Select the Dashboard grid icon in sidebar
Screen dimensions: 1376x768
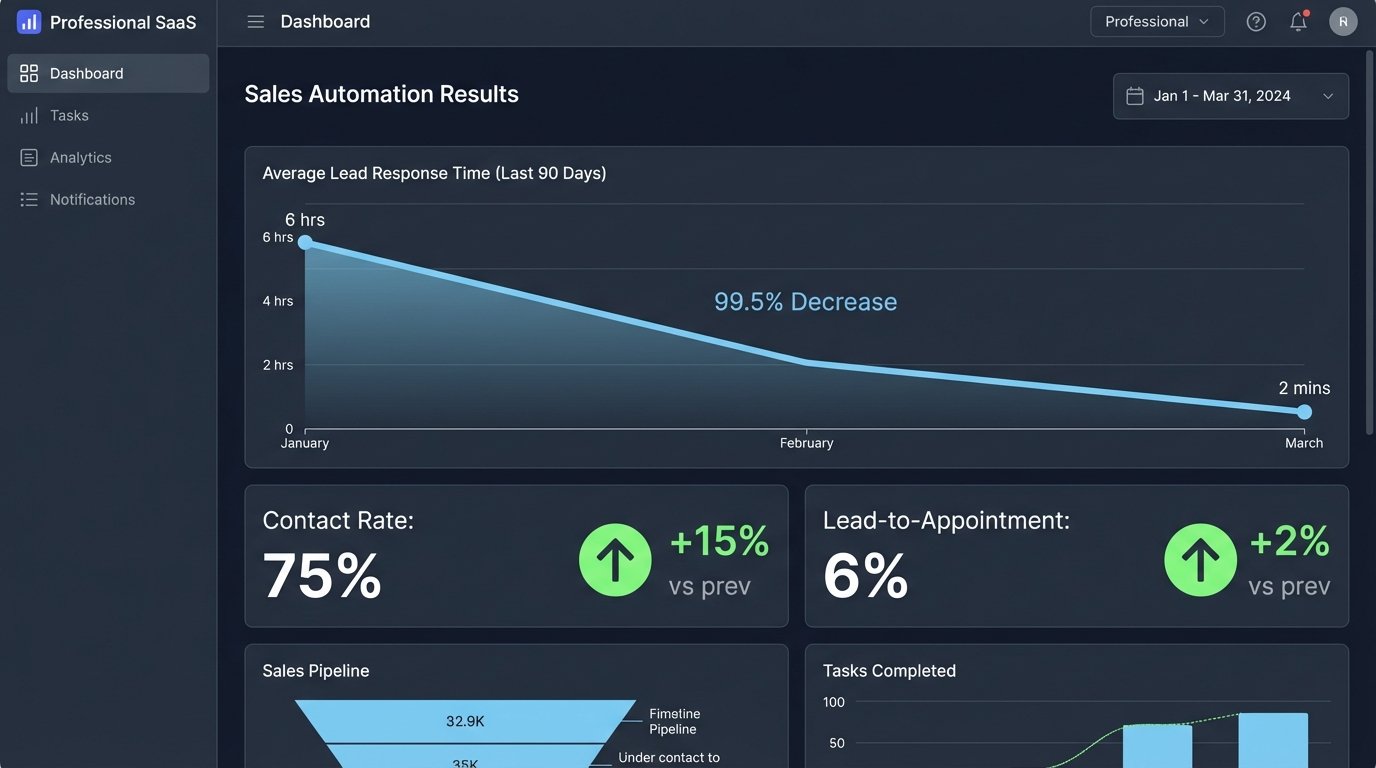[x=28, y=72]
